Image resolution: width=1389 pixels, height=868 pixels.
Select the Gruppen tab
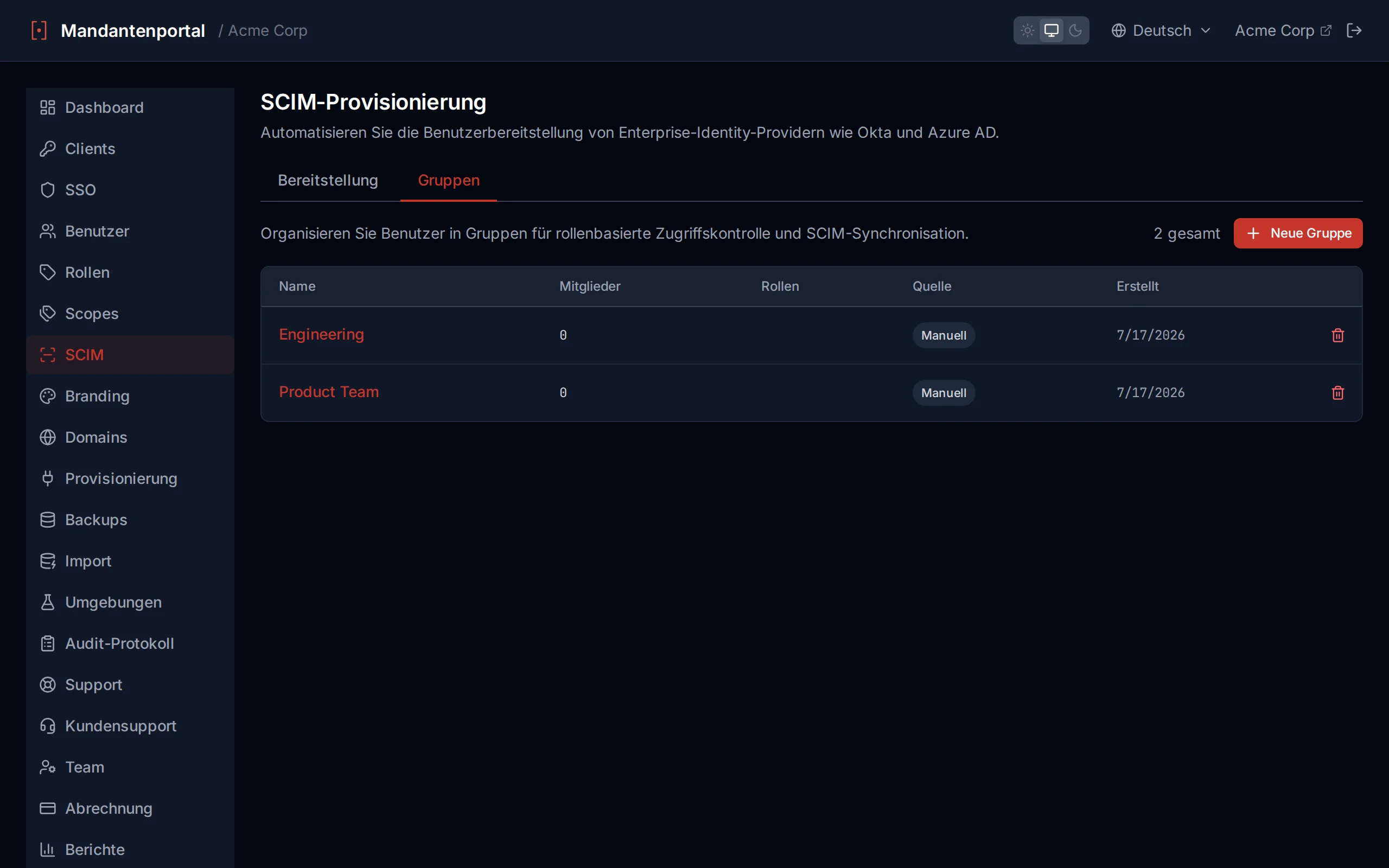pos(449,180)
